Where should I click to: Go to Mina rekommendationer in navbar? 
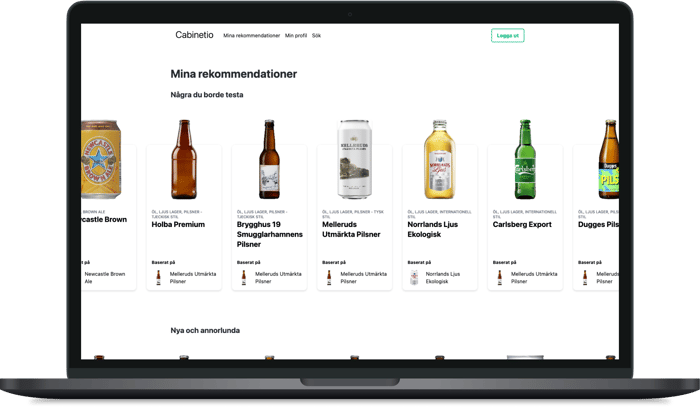[251, 36]
